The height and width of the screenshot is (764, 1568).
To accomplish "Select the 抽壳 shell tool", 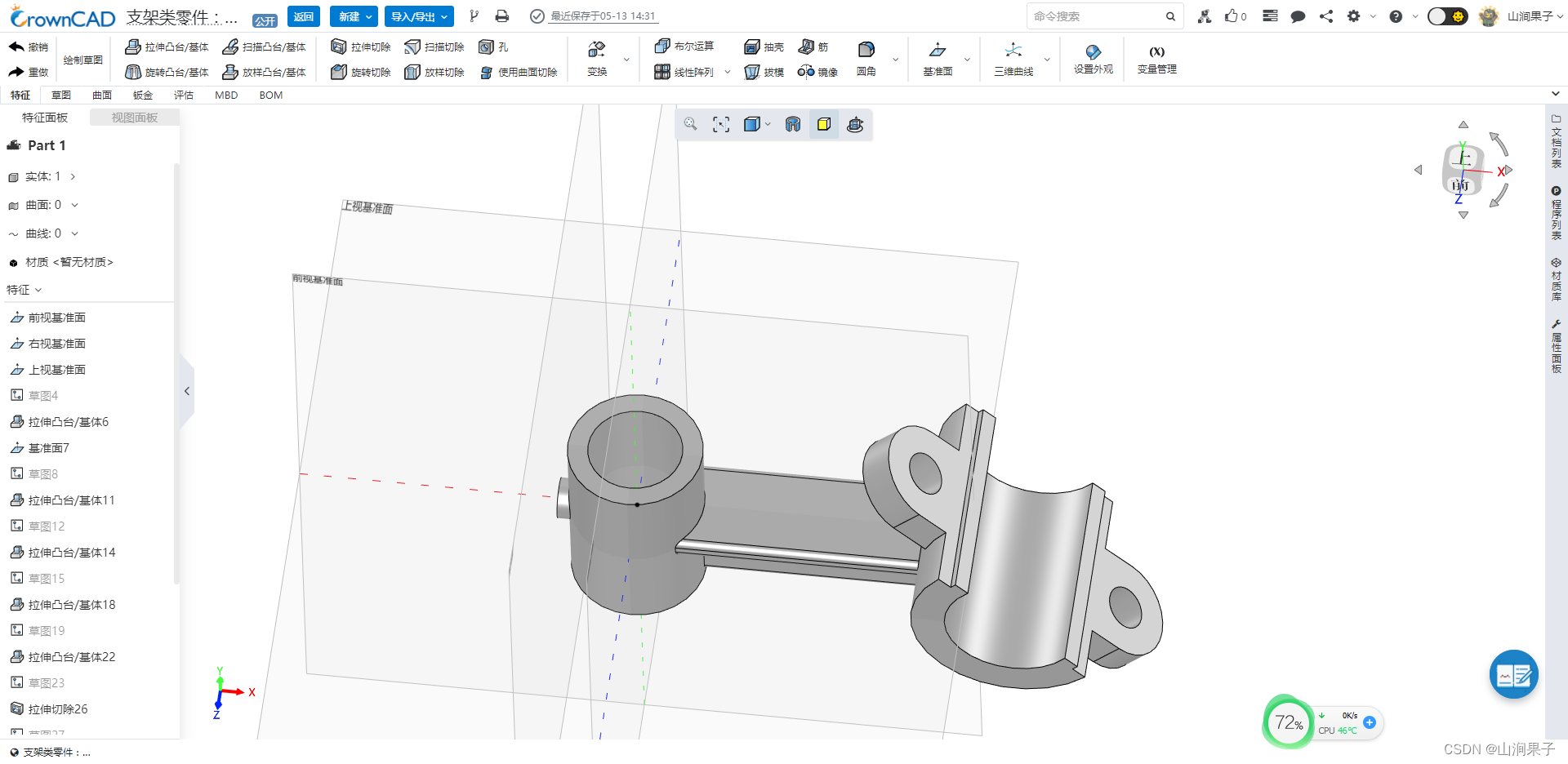I will pos(764,47).
